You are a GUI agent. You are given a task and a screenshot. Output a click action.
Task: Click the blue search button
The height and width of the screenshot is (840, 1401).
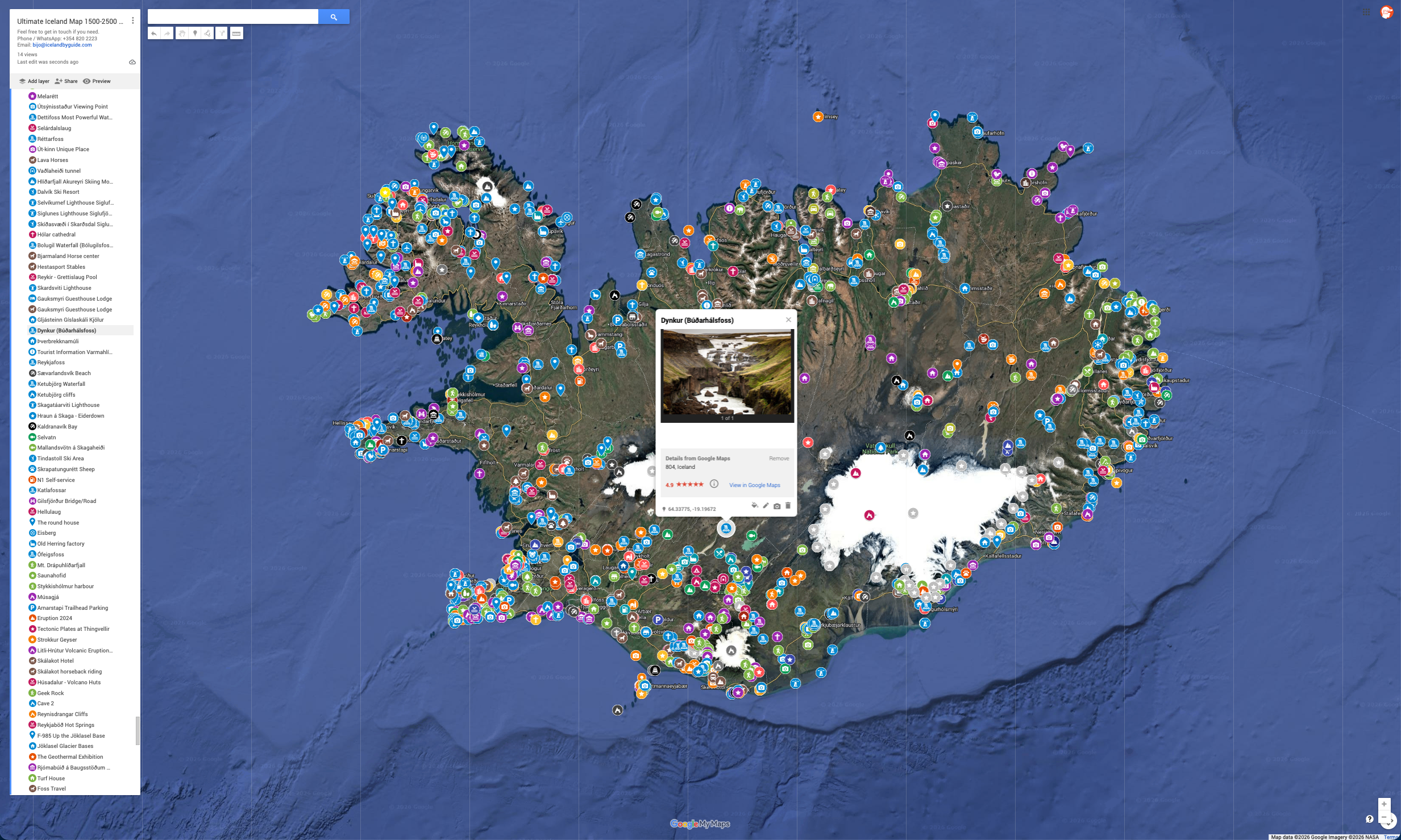pyautogui.click(x=334, y=17)
